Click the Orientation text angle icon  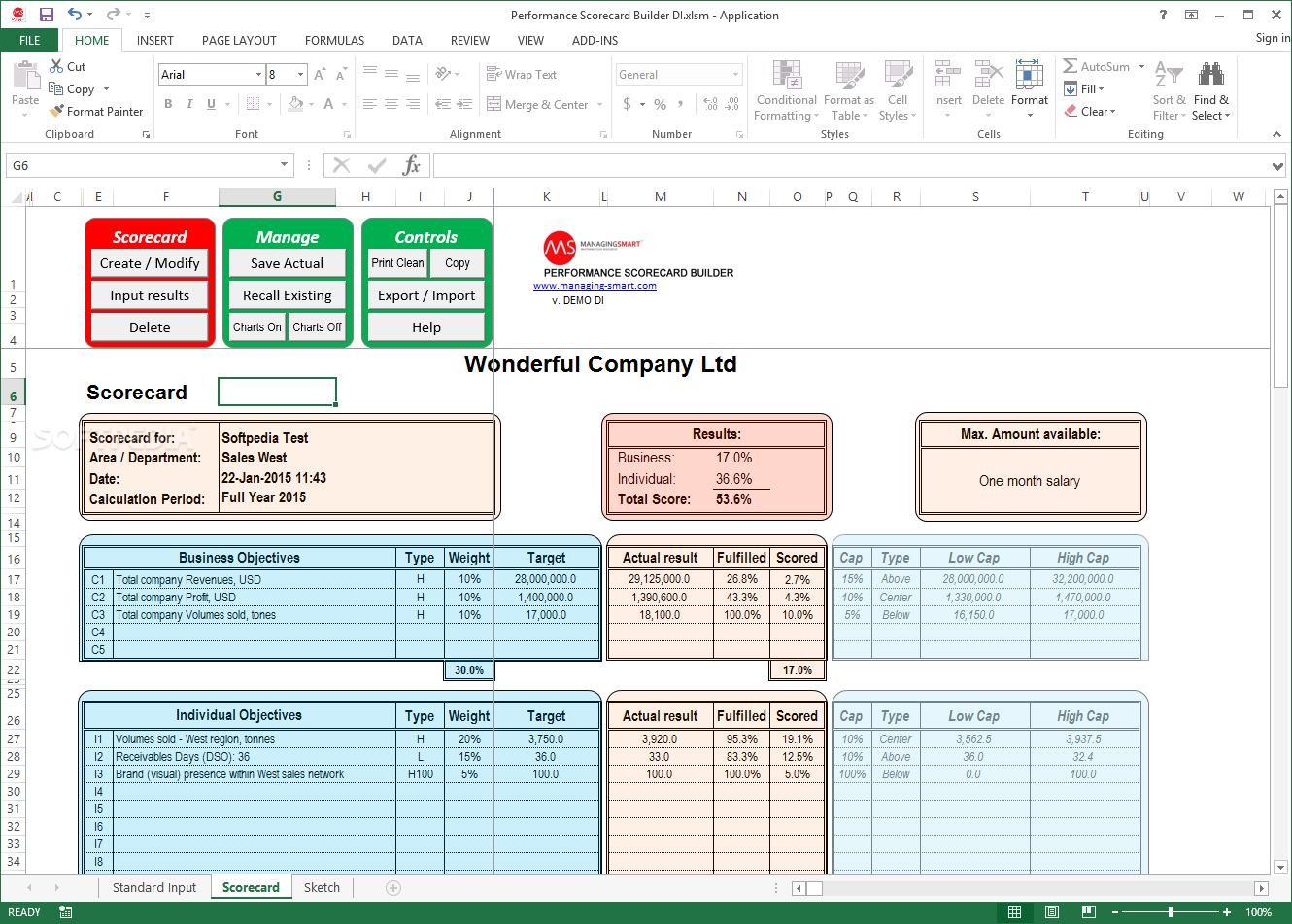click(x=443, y=74)
